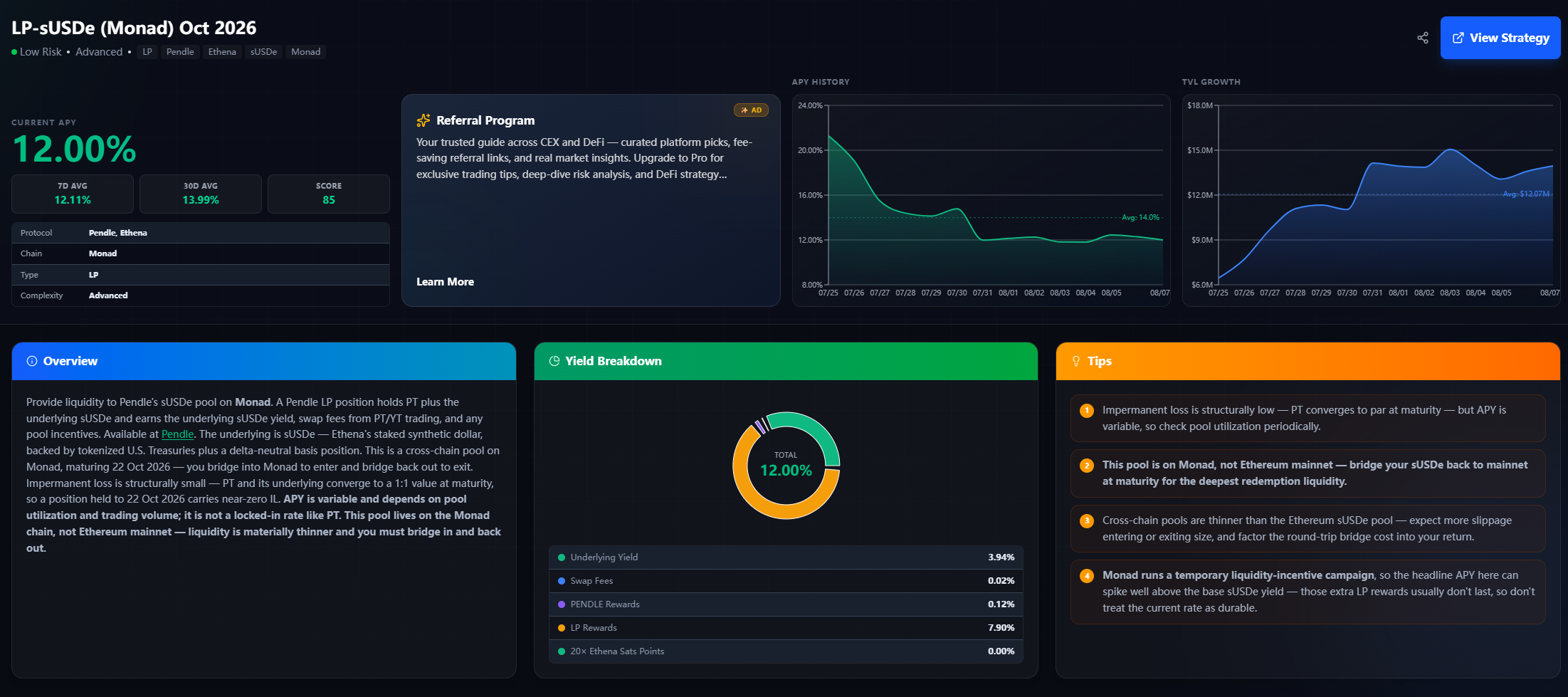
Task: Click the external-link icon in View Strategy
Action: (1458, 38)
